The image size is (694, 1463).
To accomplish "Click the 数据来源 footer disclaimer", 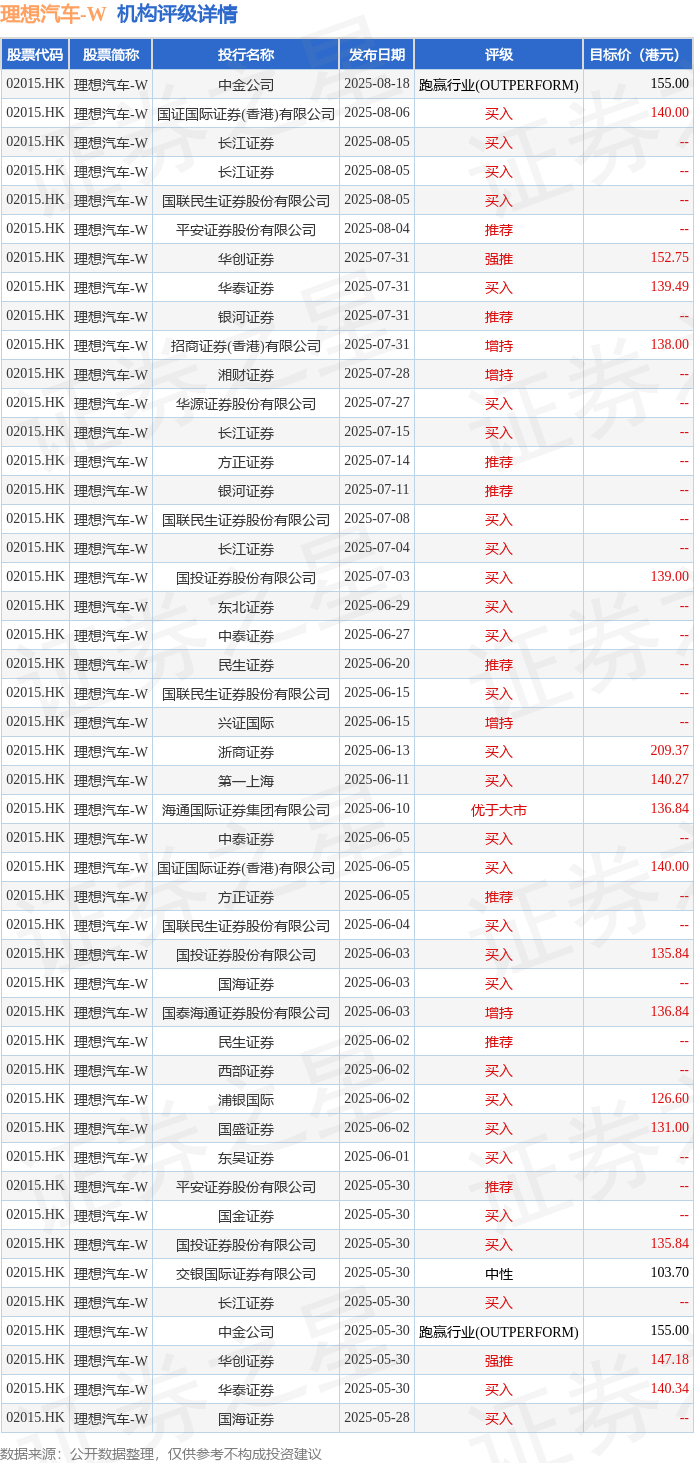I will pos(161,1453).
